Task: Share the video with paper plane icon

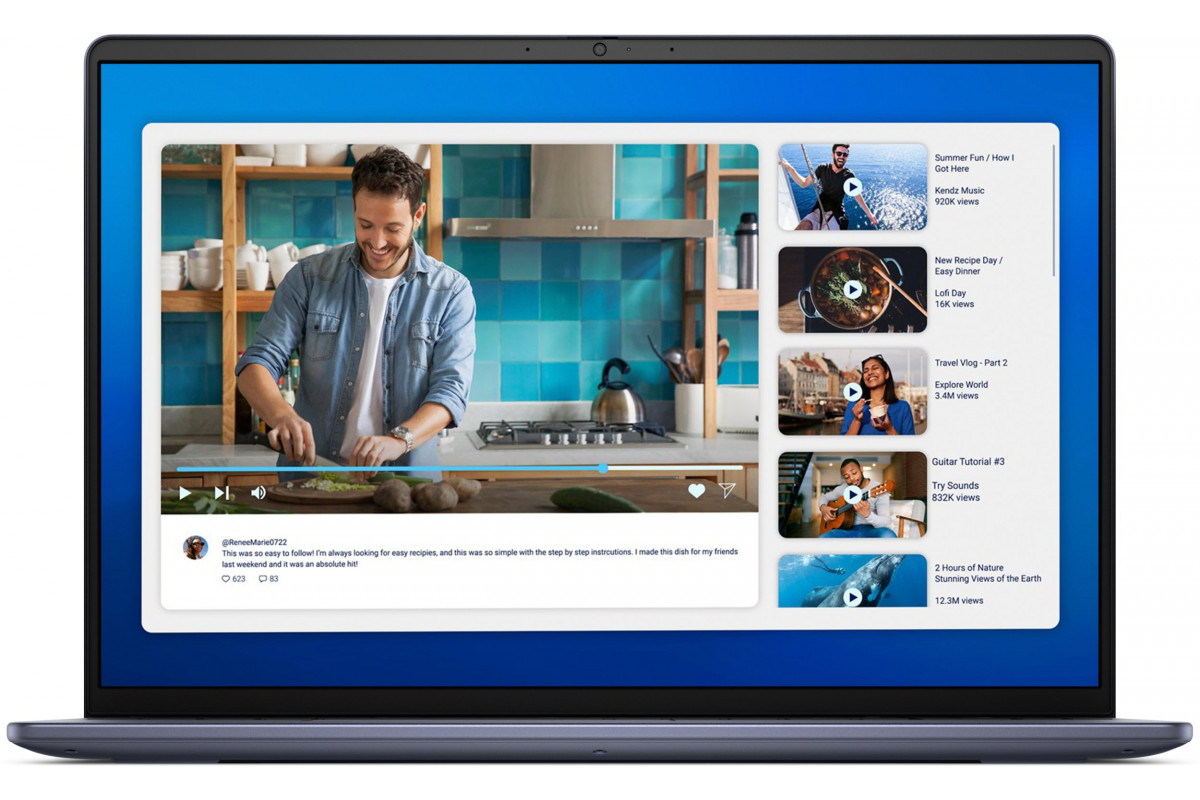Action: (727, 491)
